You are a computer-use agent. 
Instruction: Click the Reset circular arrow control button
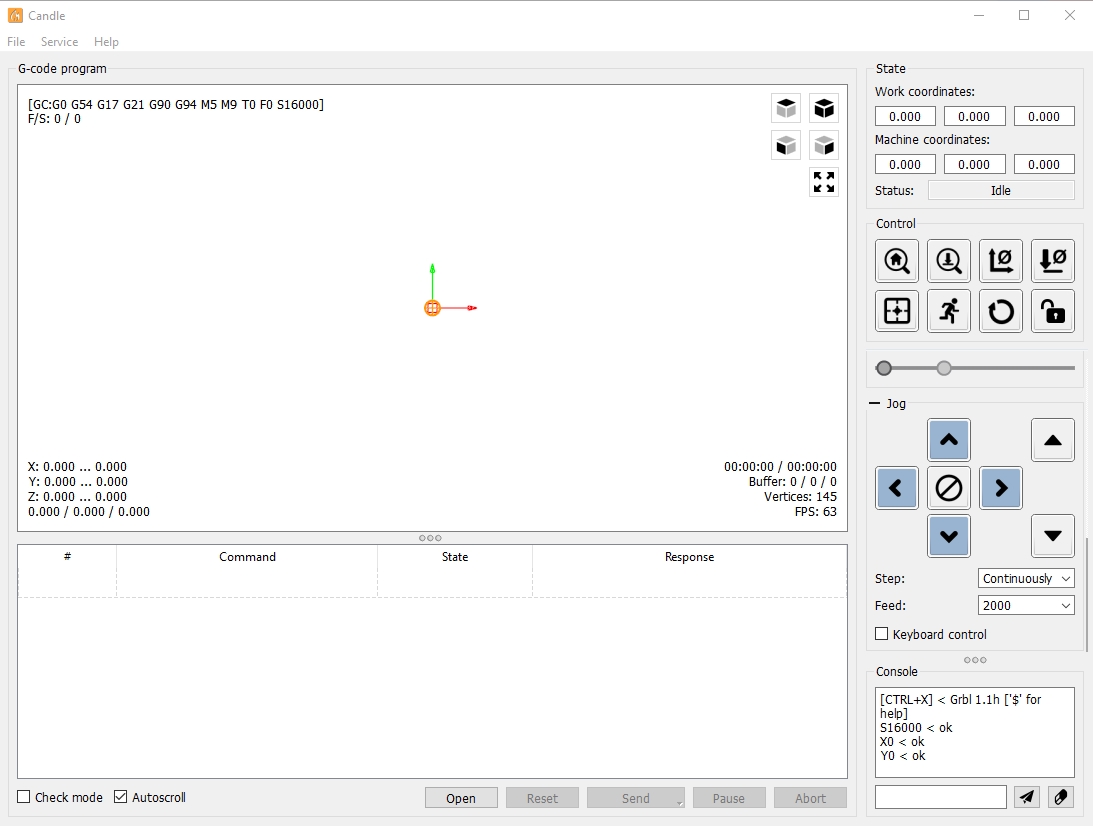click(1000, 311)
